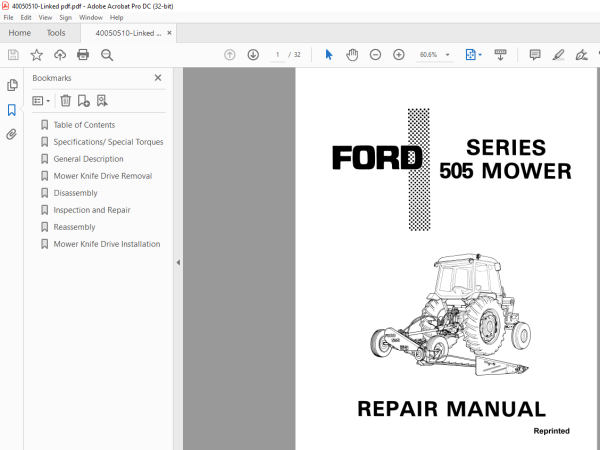Jump to Disassembly bookmark
This screenshot has height=450, width=600.
coord(75,193)
